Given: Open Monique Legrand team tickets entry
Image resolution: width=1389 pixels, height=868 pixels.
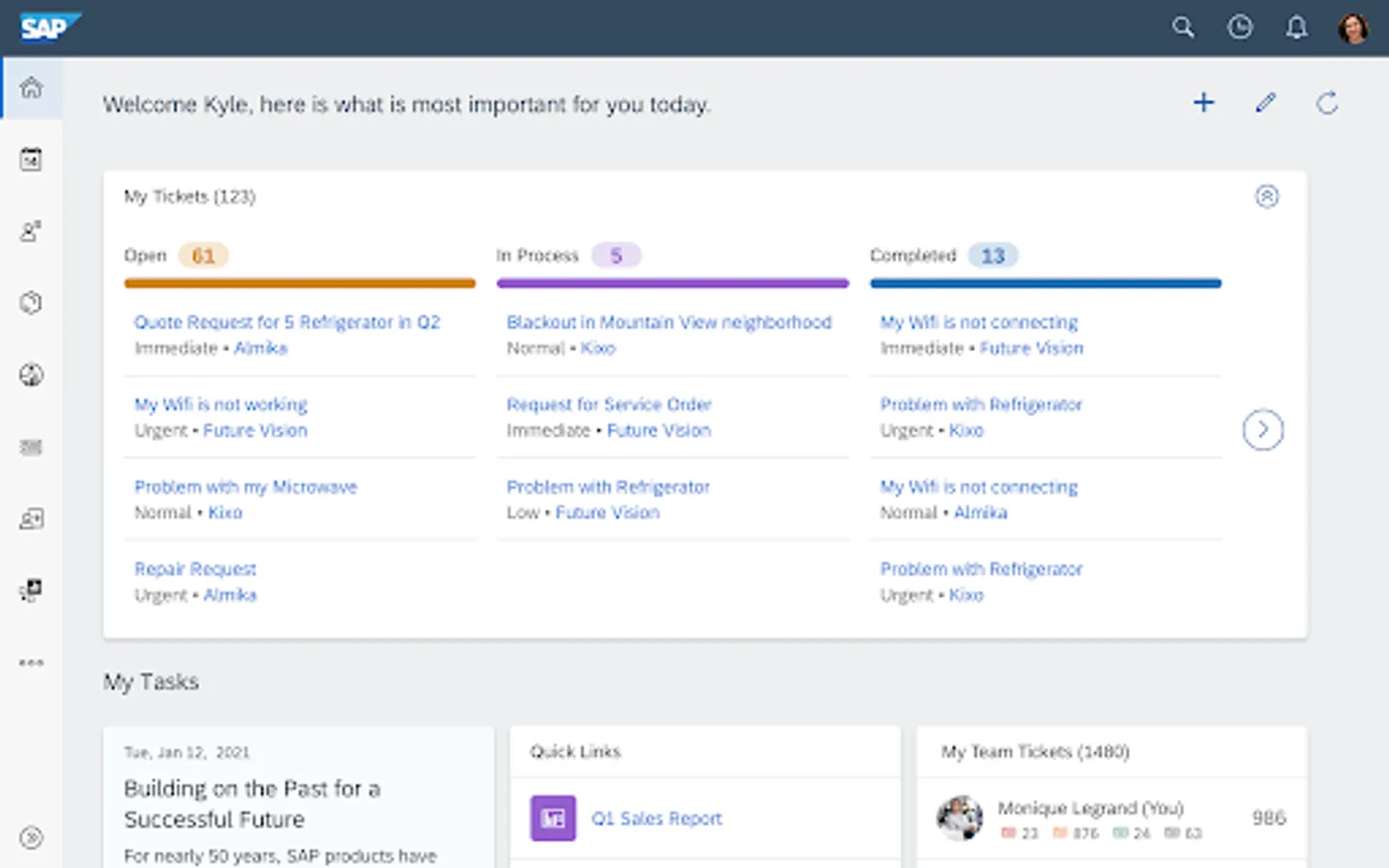Looking at the screenshot, I should coord(1090,808).
